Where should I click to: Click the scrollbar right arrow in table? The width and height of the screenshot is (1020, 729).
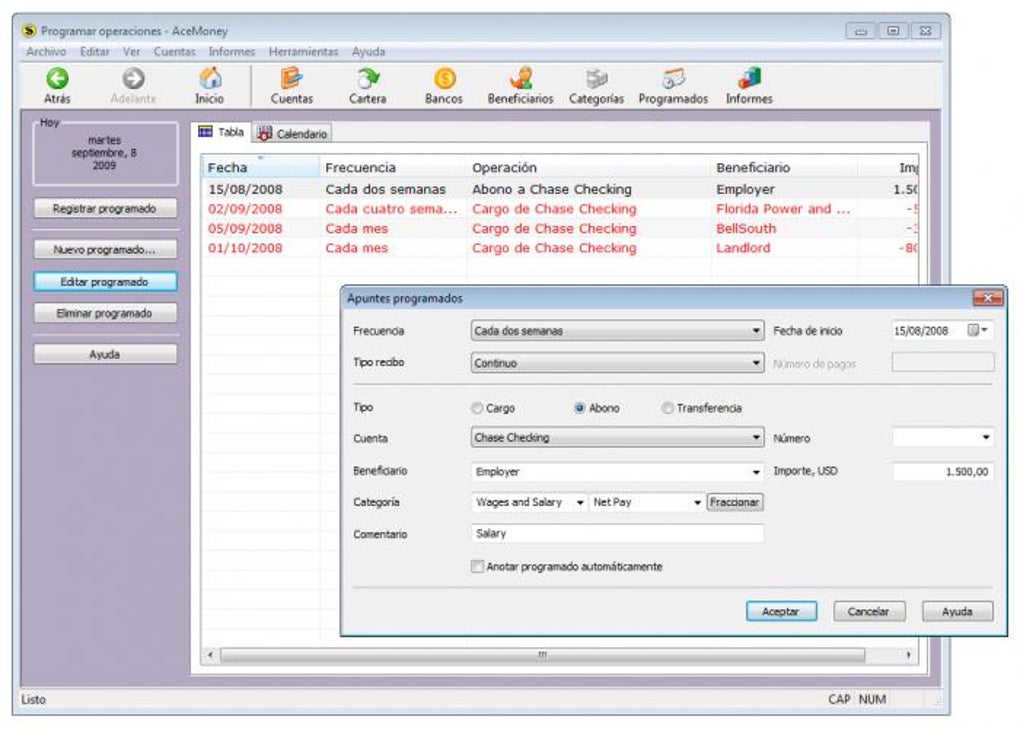[908, 655]
